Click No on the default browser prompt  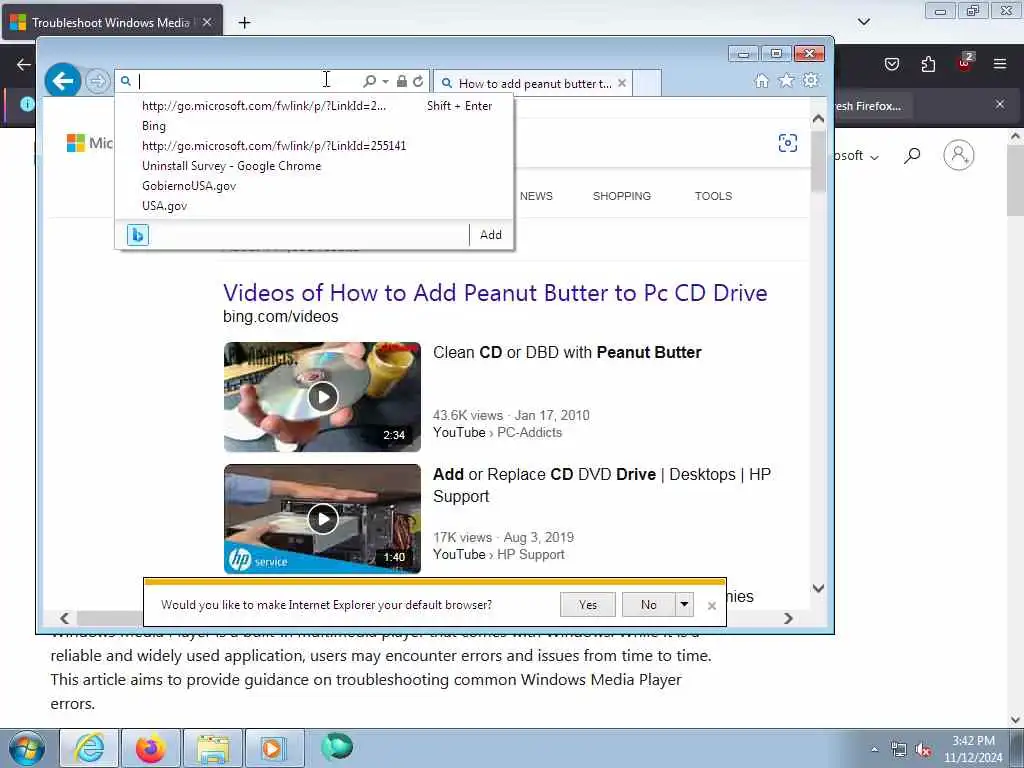tap(648, 605)
